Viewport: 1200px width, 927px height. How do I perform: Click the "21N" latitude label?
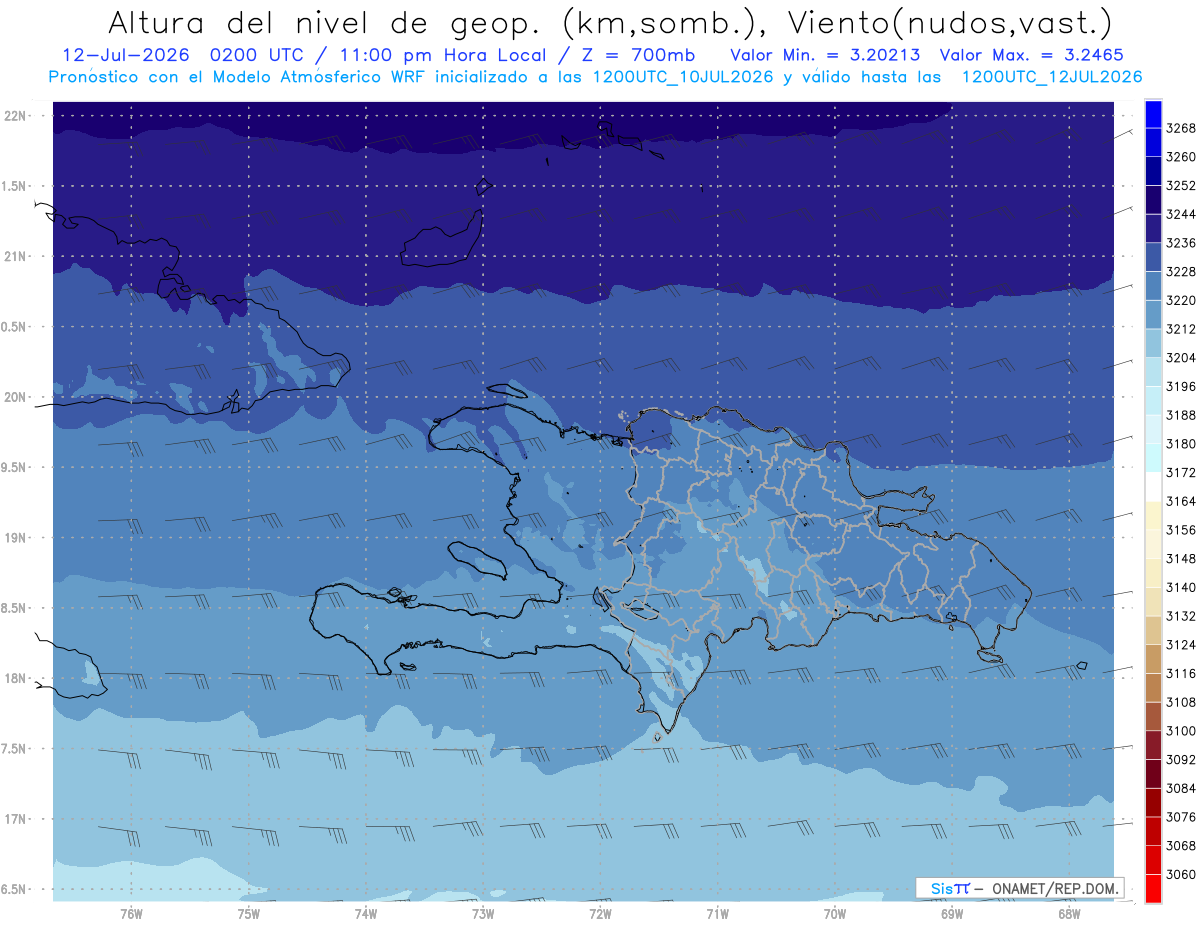[x=14, y=256]
